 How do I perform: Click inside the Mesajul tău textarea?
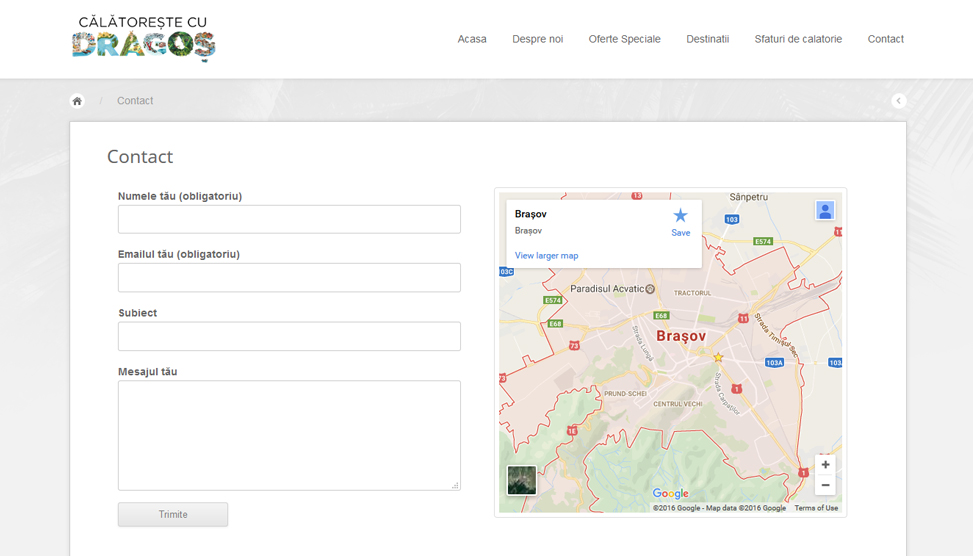click(x=289, y=436)
